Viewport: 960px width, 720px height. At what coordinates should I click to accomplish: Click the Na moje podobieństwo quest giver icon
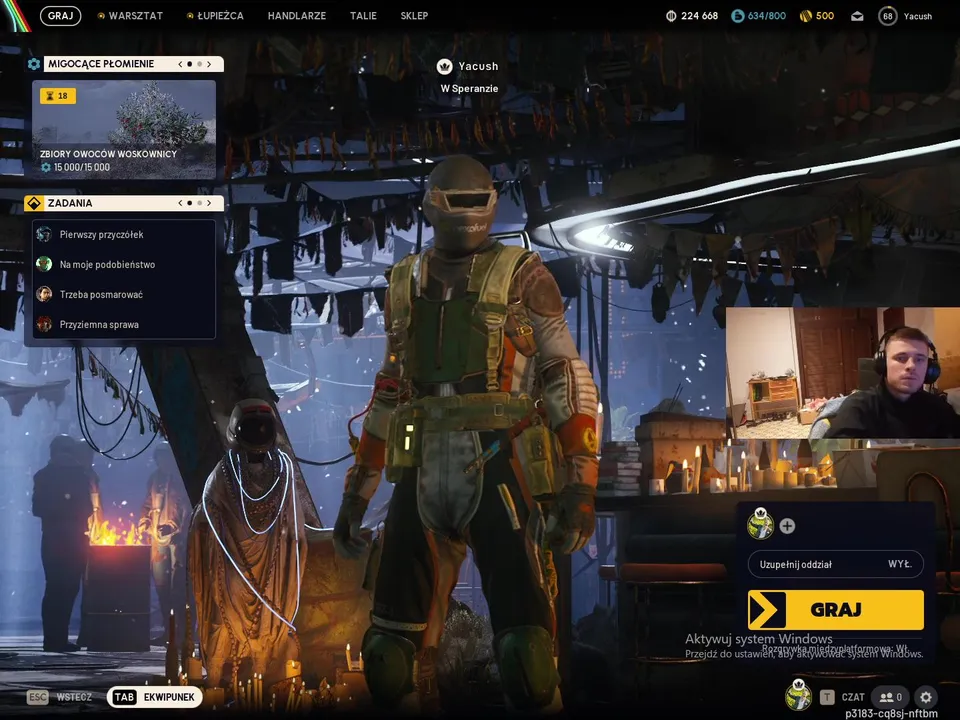pos(44,264)
